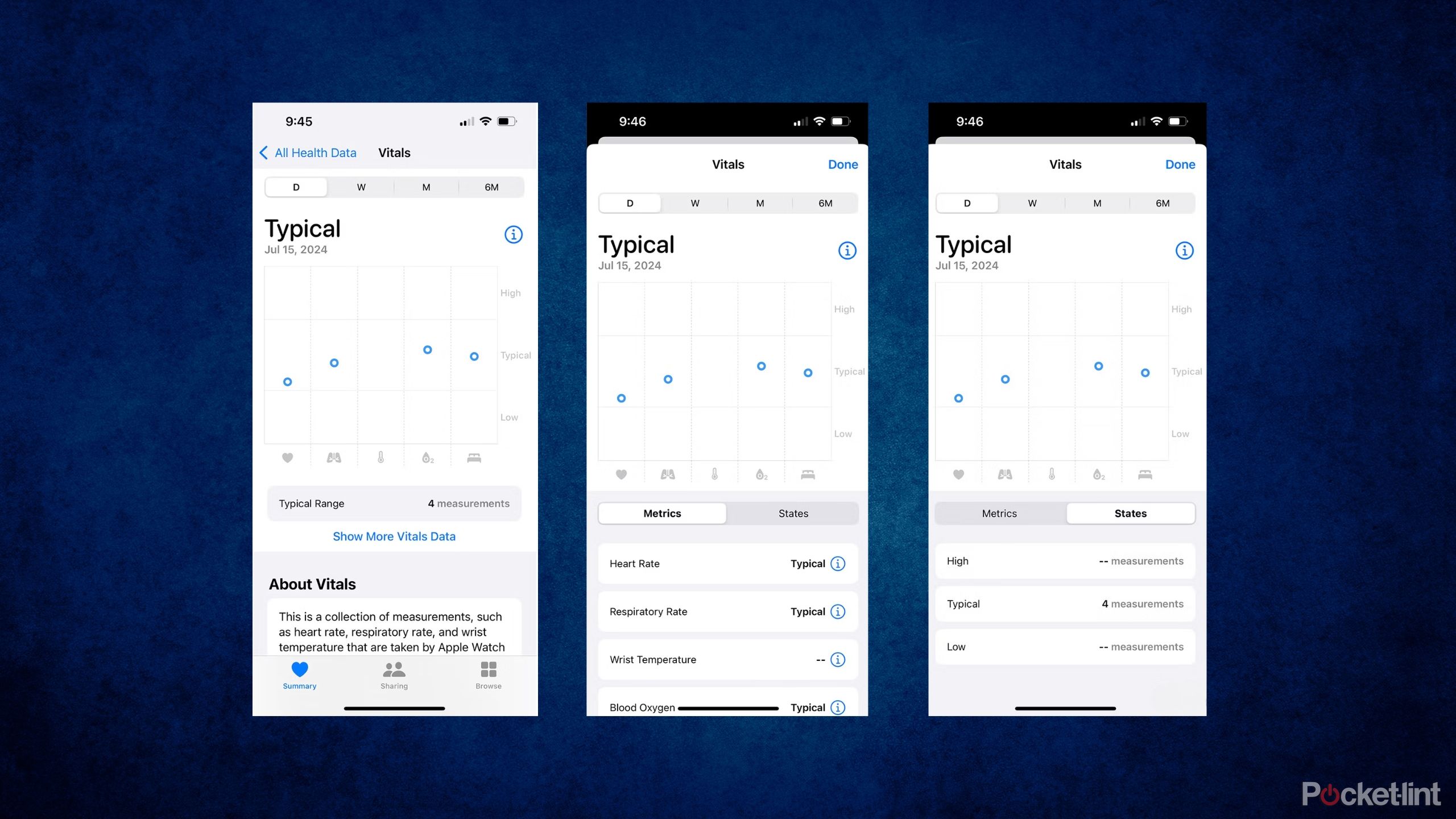Tap the Typical Range measurements count
The height and width of the screenshot is (819, 1456).
click(x=467, y=503)
